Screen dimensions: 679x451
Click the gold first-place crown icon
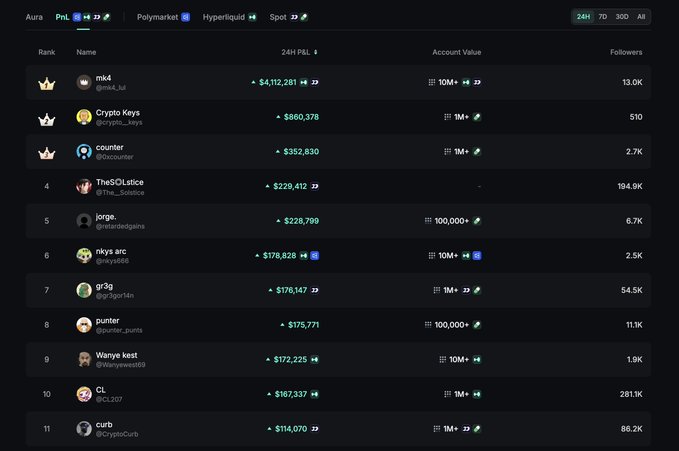tap(46, 83)
